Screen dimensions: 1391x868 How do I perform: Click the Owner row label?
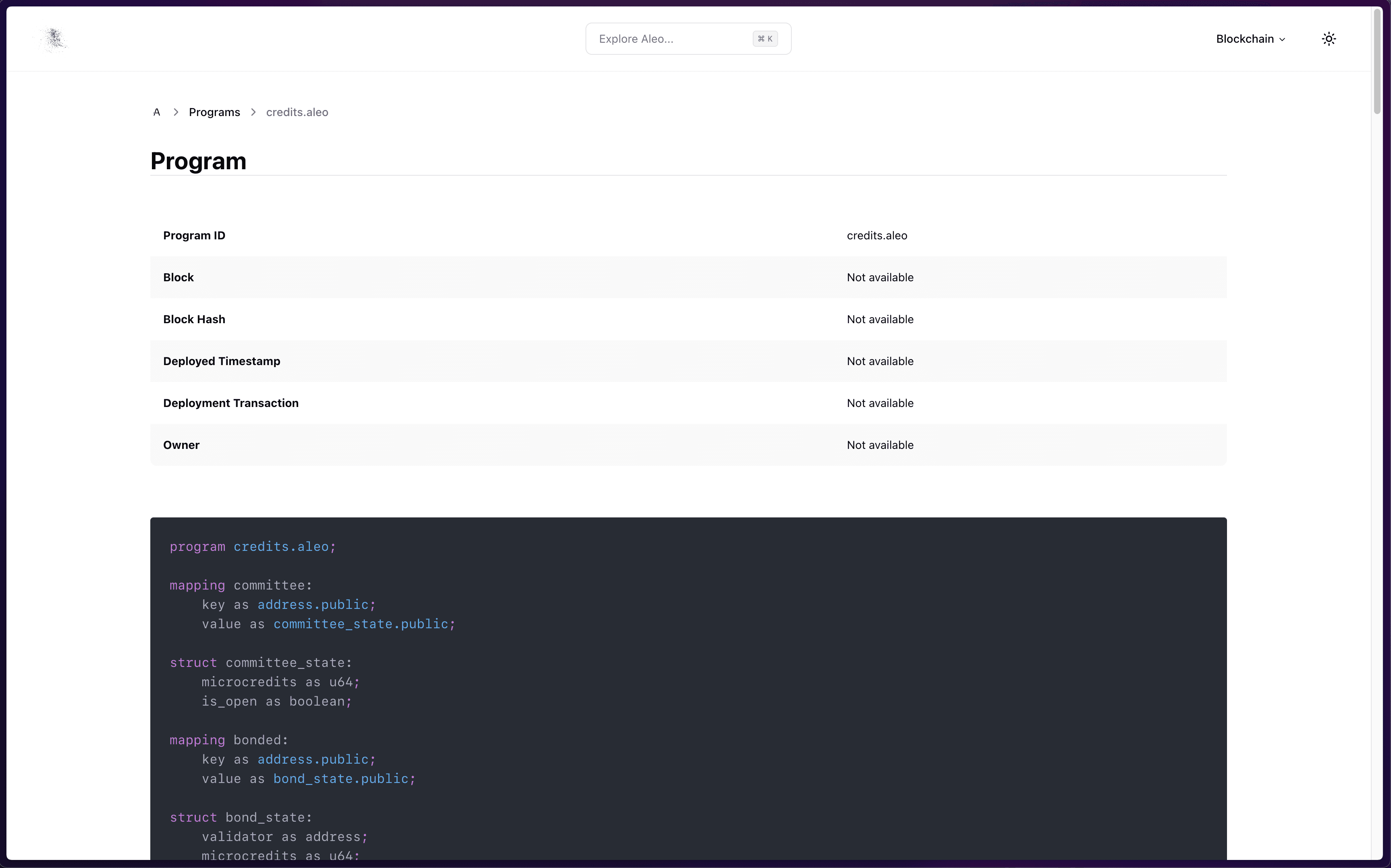181,445
